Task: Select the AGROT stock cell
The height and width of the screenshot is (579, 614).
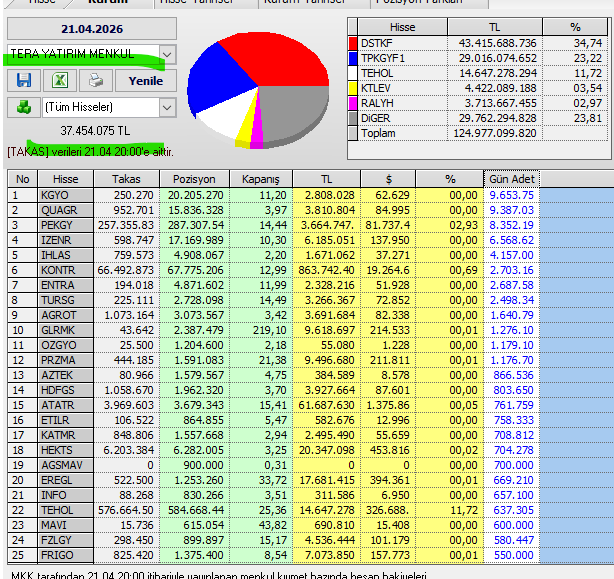Action: pyautogui.click(x=66, y=315)
